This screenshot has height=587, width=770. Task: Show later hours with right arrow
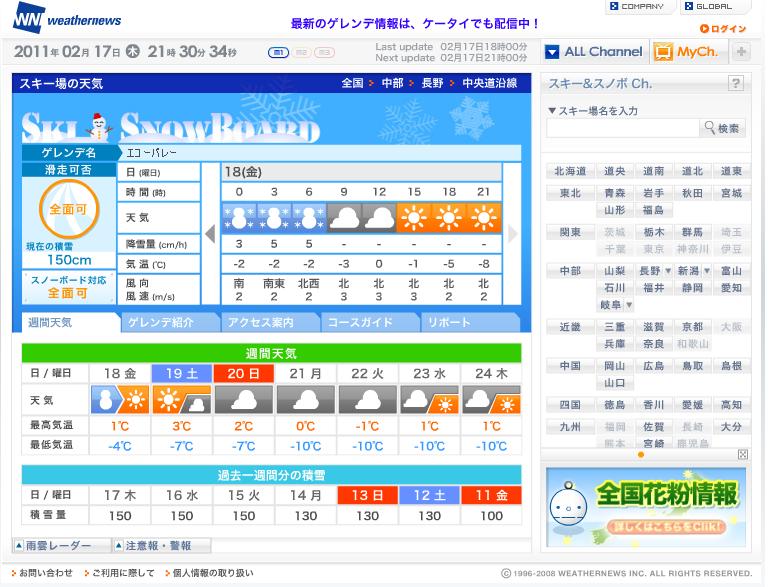(512, 234)
